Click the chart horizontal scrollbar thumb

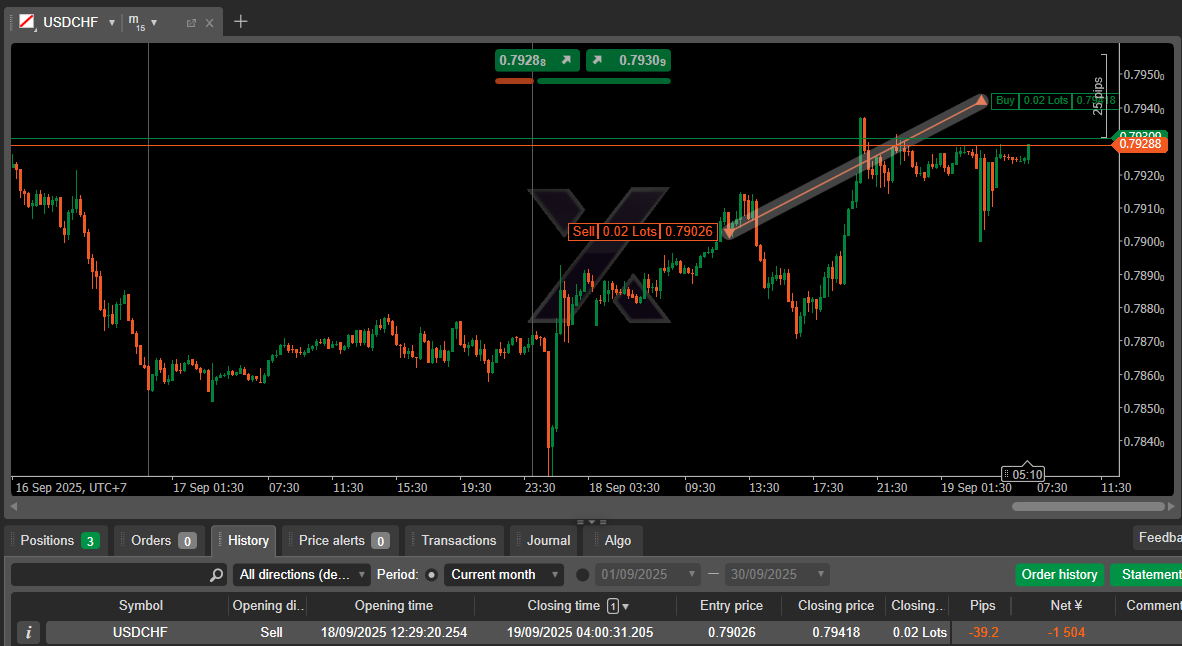[1088, 506]
